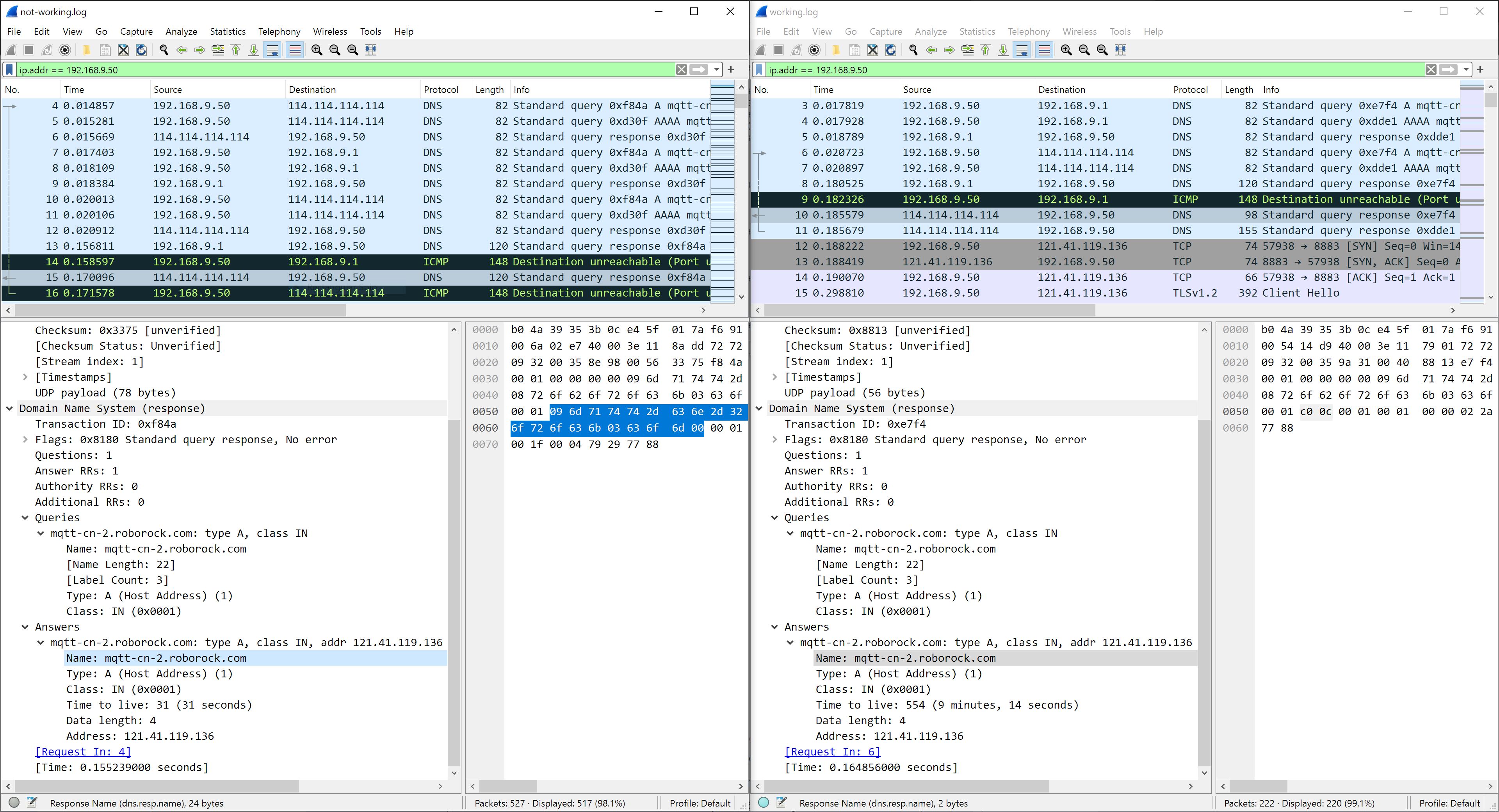Expand Flags 0x8180 node in not-working.log details

point(25,440)
